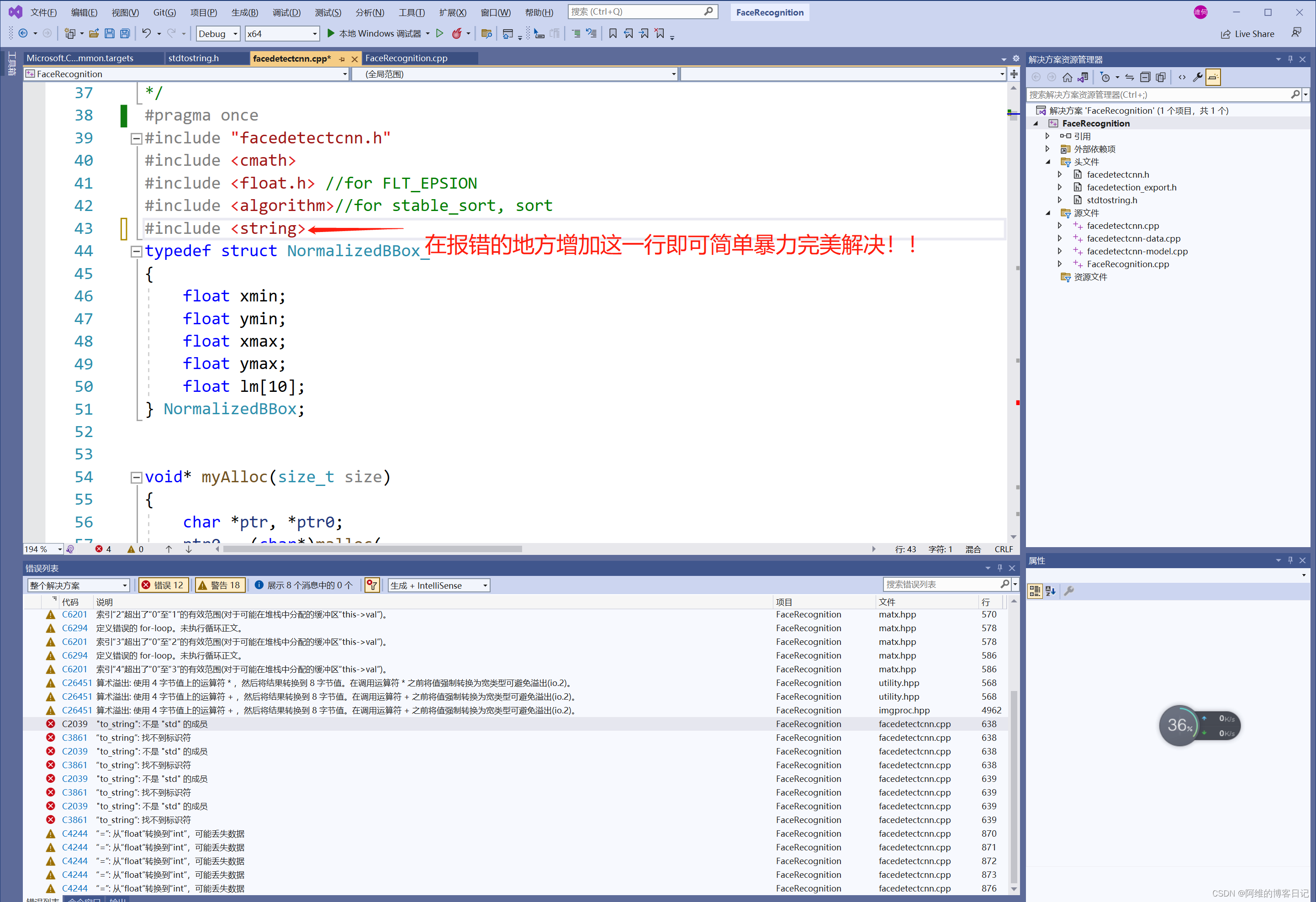Start without debugging via hollow green arrow
Image resolution: width=1316 pixels, height=902 pixels.
(x=439, y=33)
